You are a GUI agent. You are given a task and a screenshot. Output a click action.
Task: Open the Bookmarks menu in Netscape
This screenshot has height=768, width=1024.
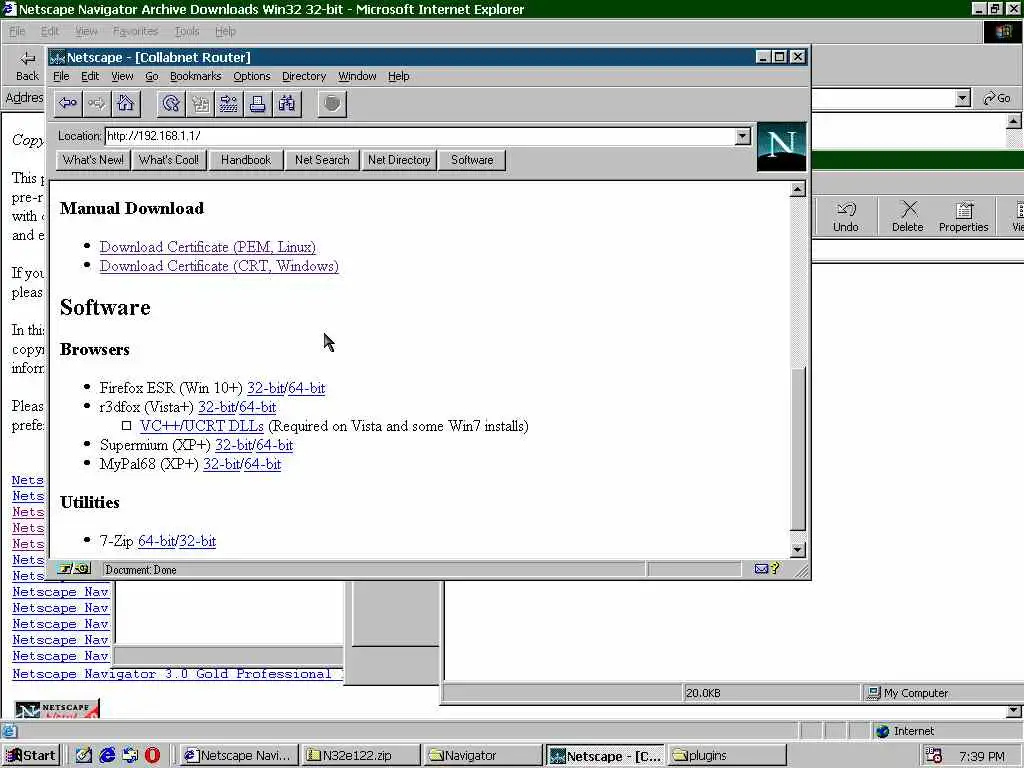pyautogui.click(x=195, y=76)
